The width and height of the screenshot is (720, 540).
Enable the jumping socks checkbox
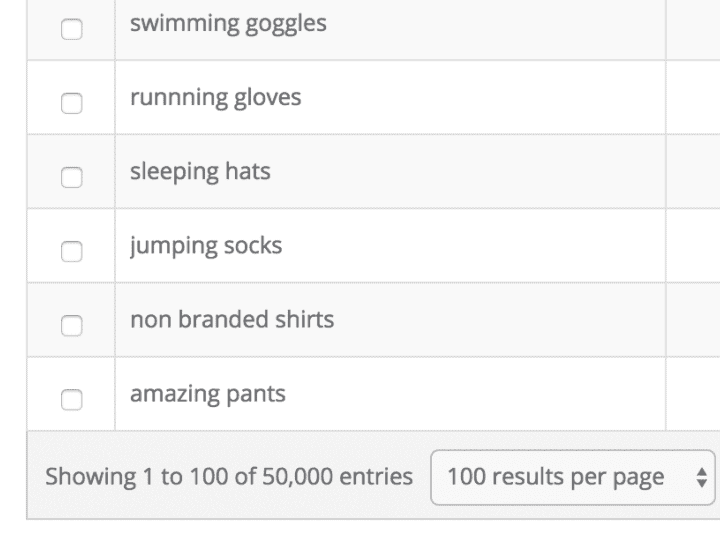71,251
